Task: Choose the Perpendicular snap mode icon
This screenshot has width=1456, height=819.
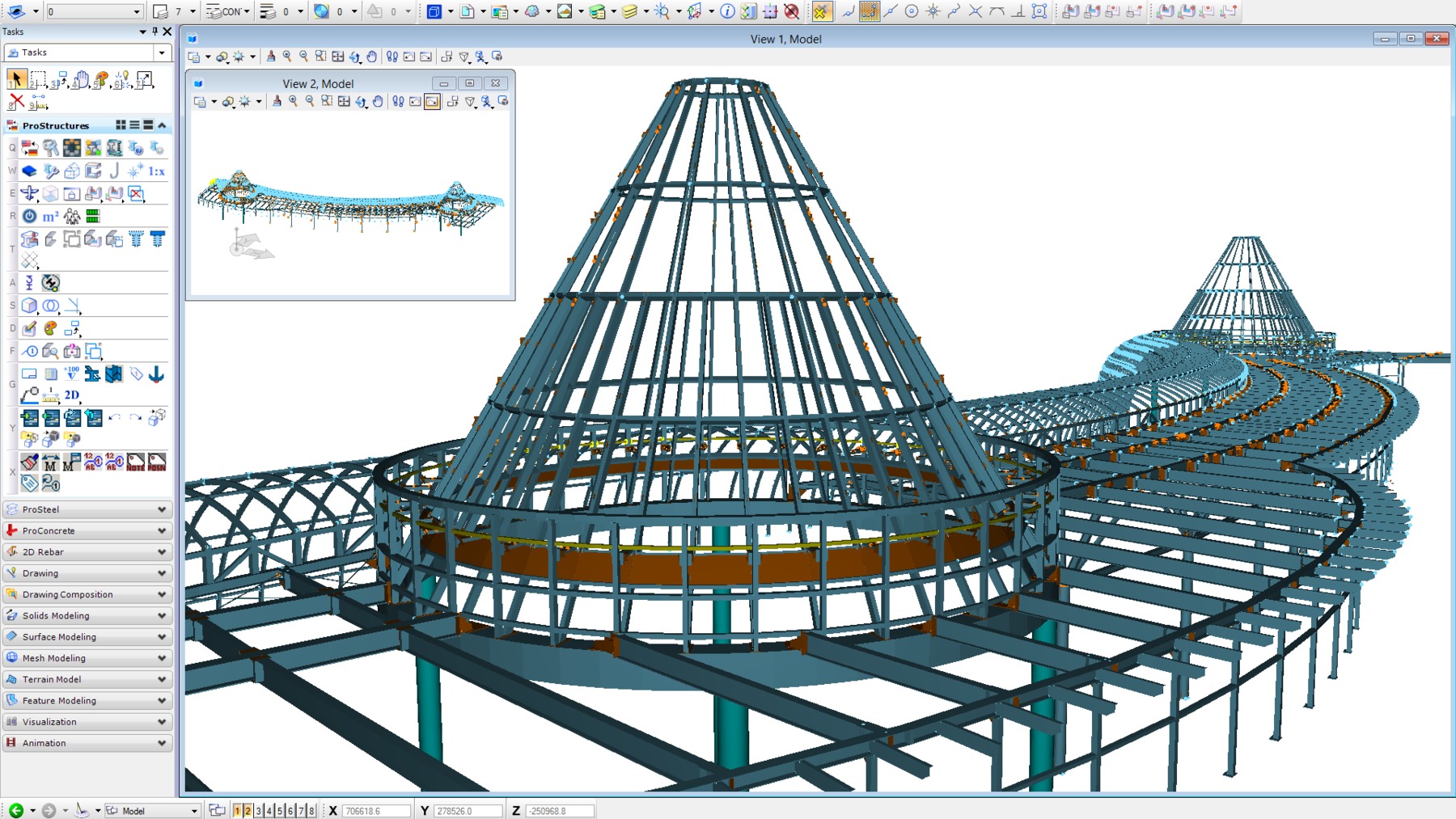Action: [1018, 11]
